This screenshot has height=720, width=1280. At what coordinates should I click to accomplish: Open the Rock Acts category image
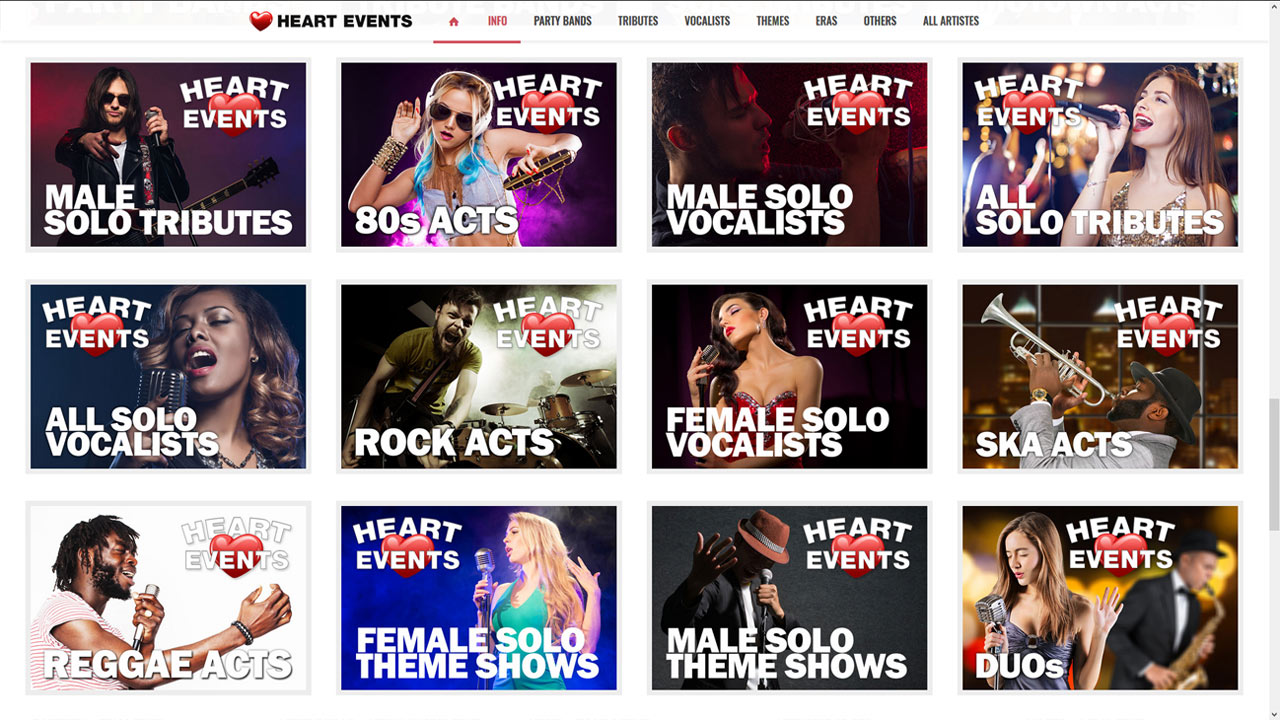tap(479, 377)
